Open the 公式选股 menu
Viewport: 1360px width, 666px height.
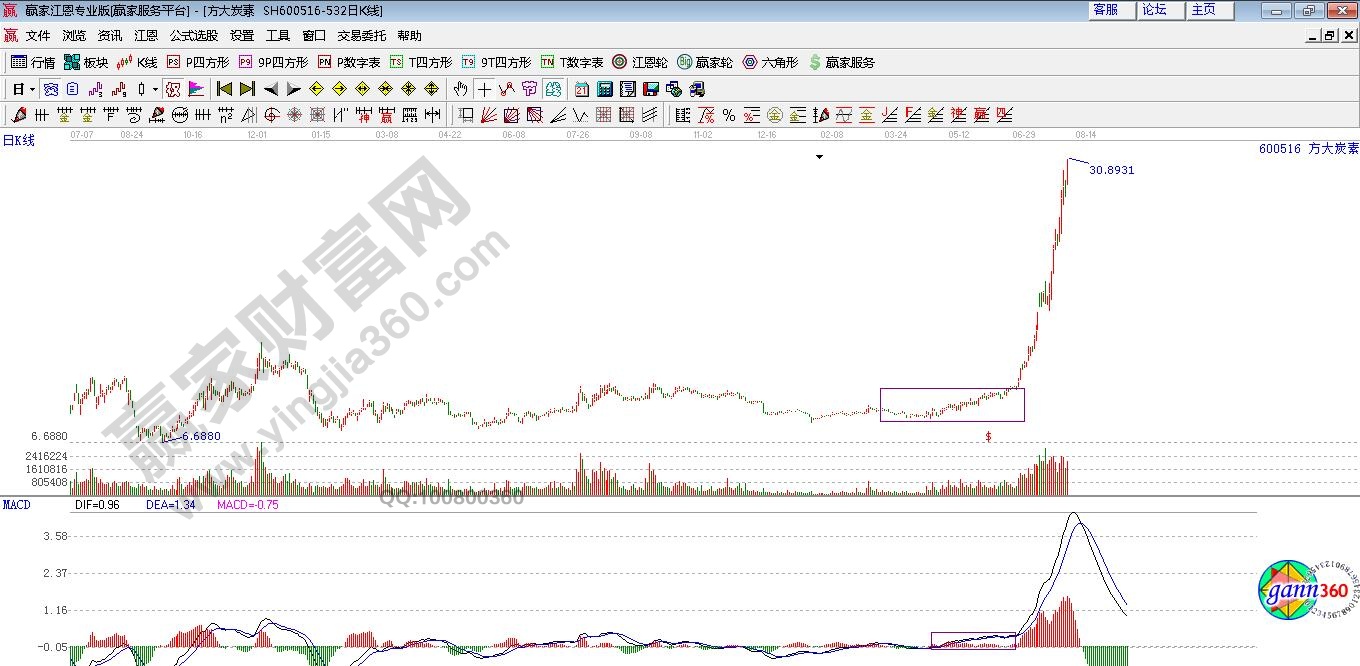click(193, 36)
